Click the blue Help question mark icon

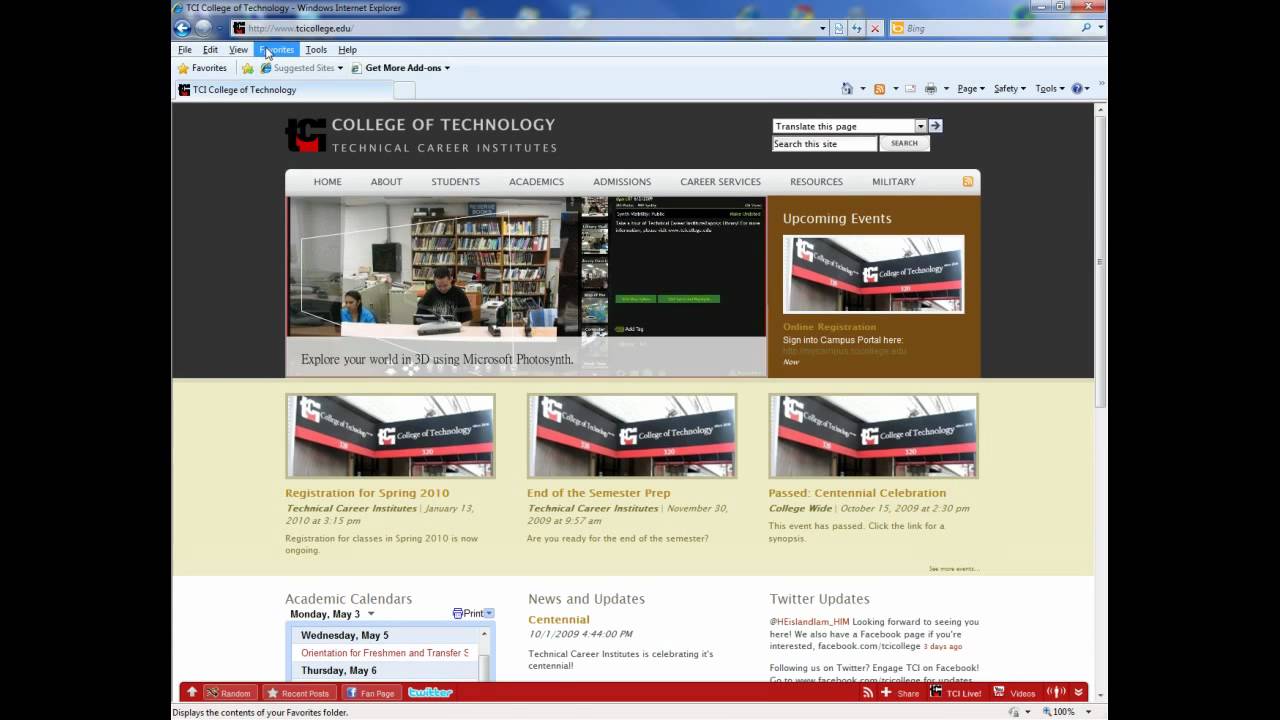point(1077,89)
